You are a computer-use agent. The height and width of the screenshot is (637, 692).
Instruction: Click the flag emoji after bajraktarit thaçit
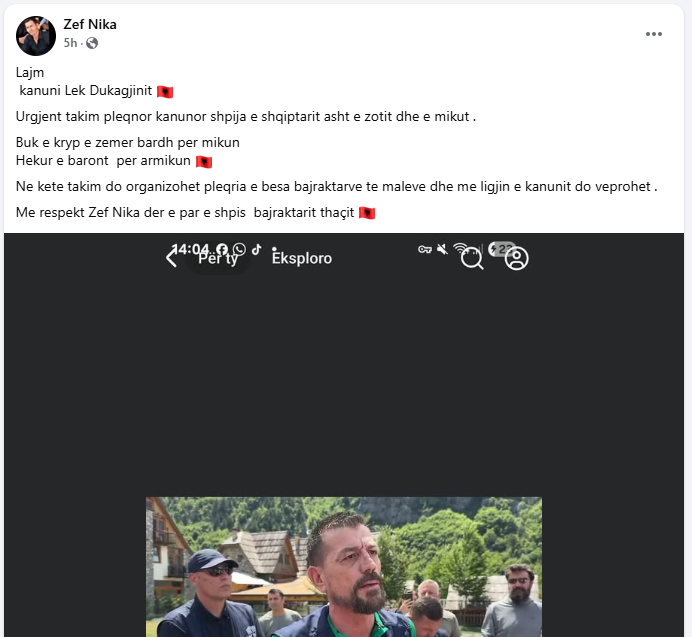367,213
